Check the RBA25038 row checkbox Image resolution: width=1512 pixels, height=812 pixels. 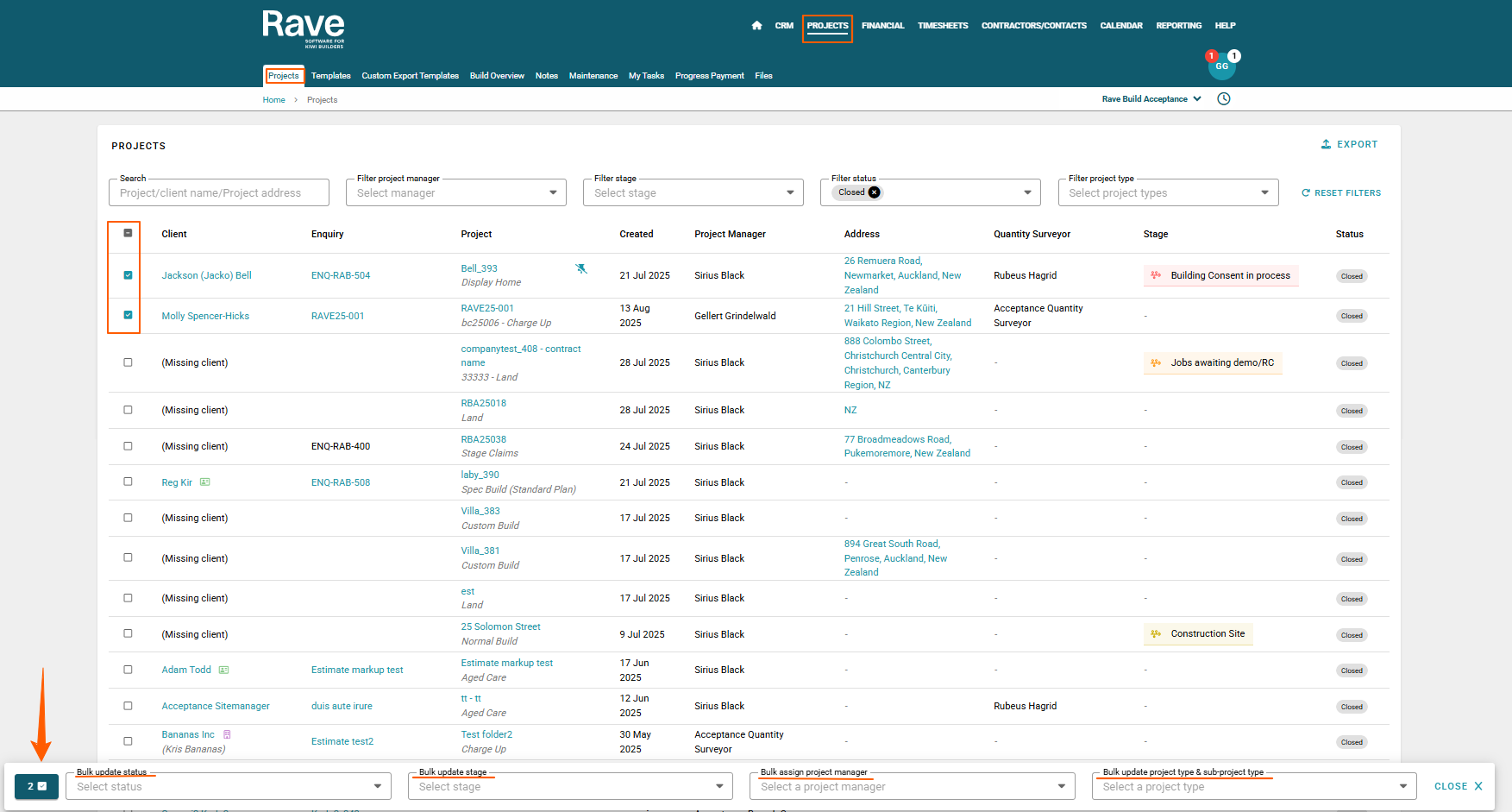[128, 446]
